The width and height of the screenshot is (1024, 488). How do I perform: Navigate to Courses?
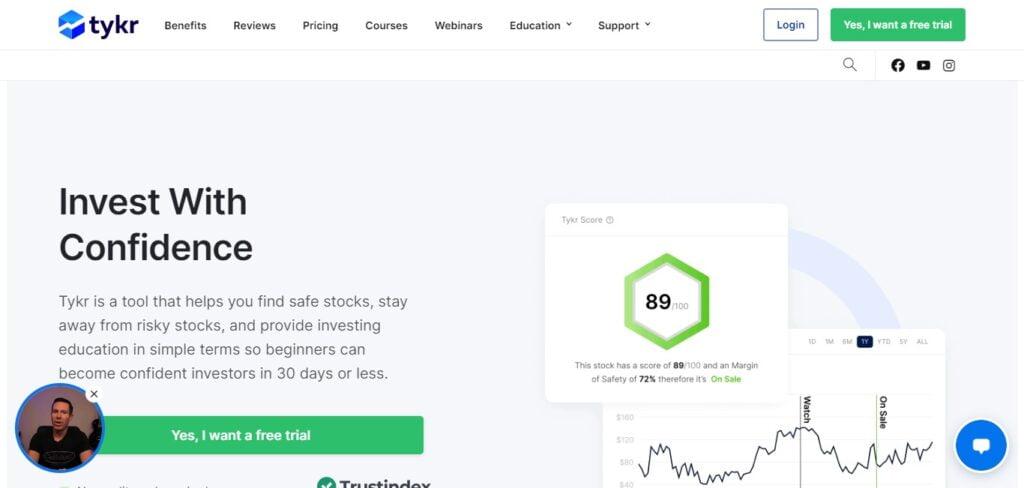[x=386, y=25]
